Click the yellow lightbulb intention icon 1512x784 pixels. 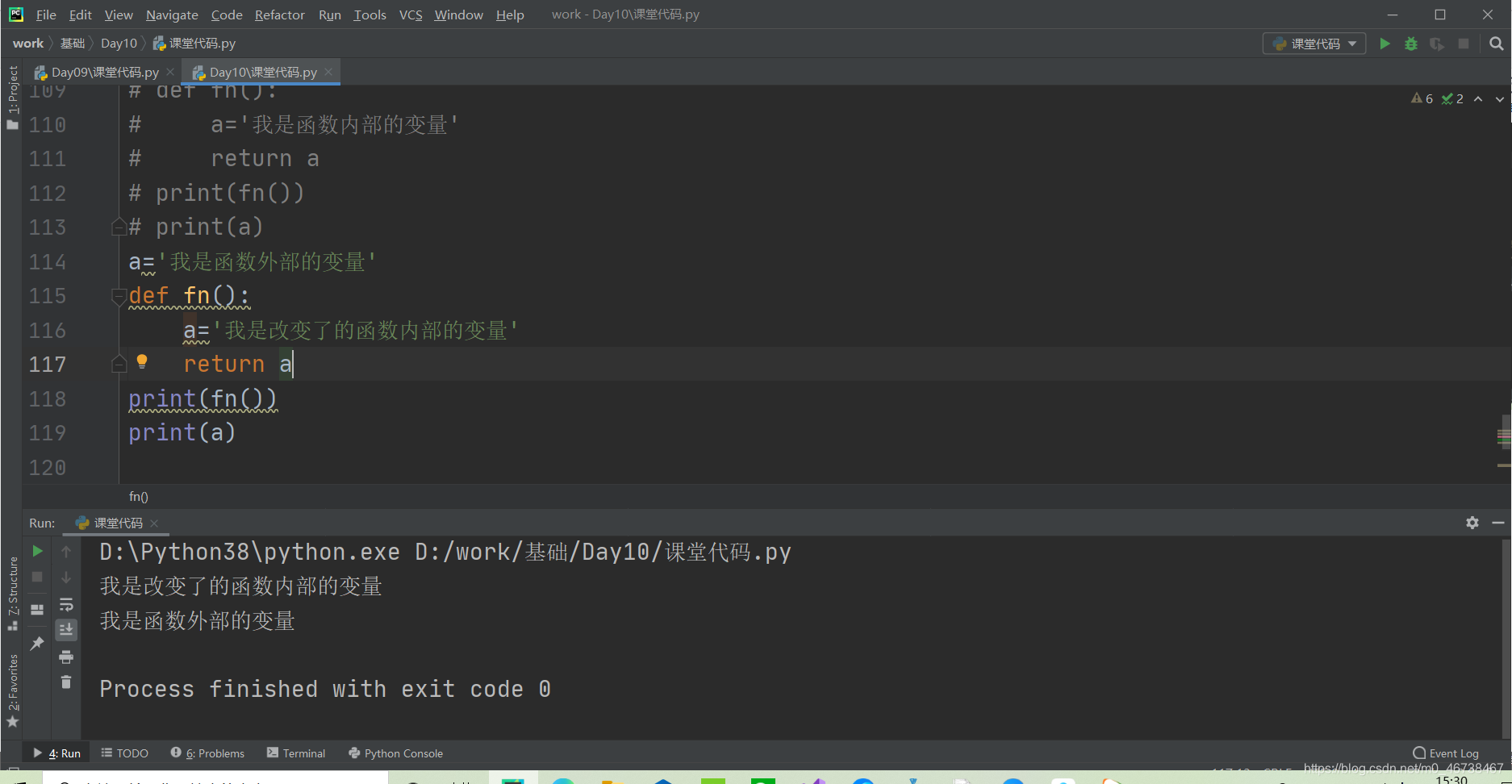pos(142,361)
